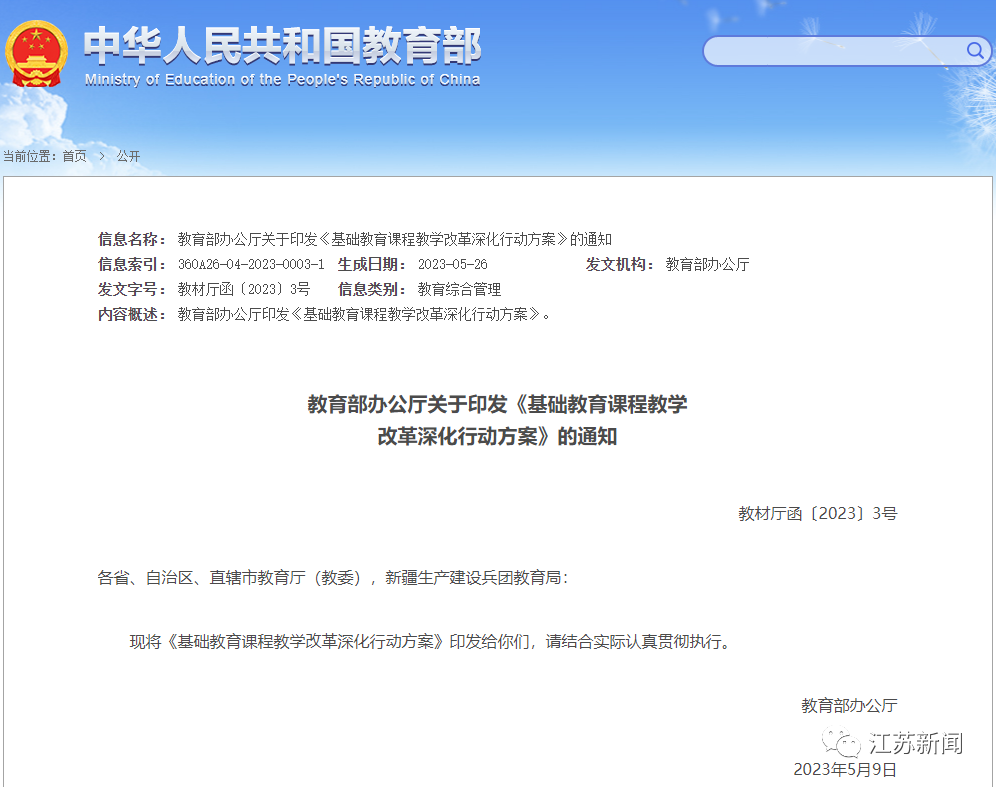Screen dimensions: 996x787
Task: Select the 信息名称 title value text
Action: click(394, 239)
